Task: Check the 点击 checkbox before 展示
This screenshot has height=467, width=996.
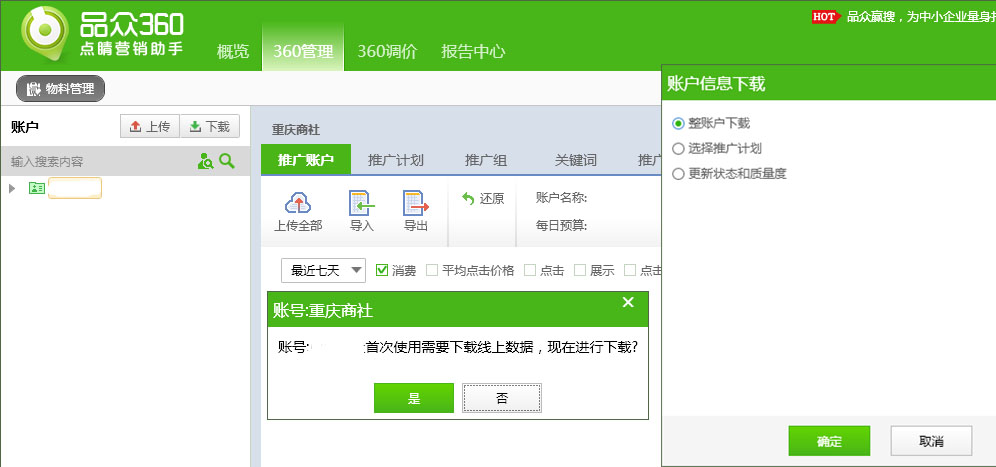Action: click(530, 270)
